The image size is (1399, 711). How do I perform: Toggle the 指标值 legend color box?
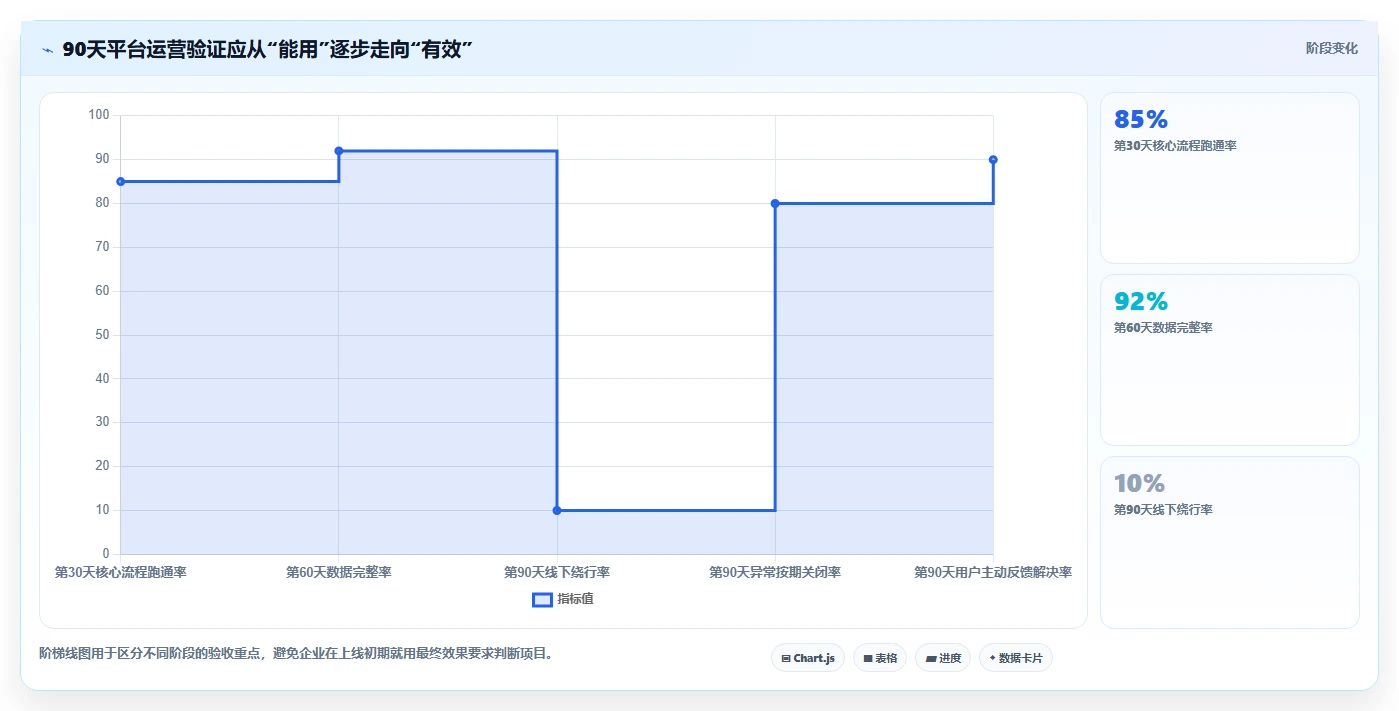pos(542,599)
